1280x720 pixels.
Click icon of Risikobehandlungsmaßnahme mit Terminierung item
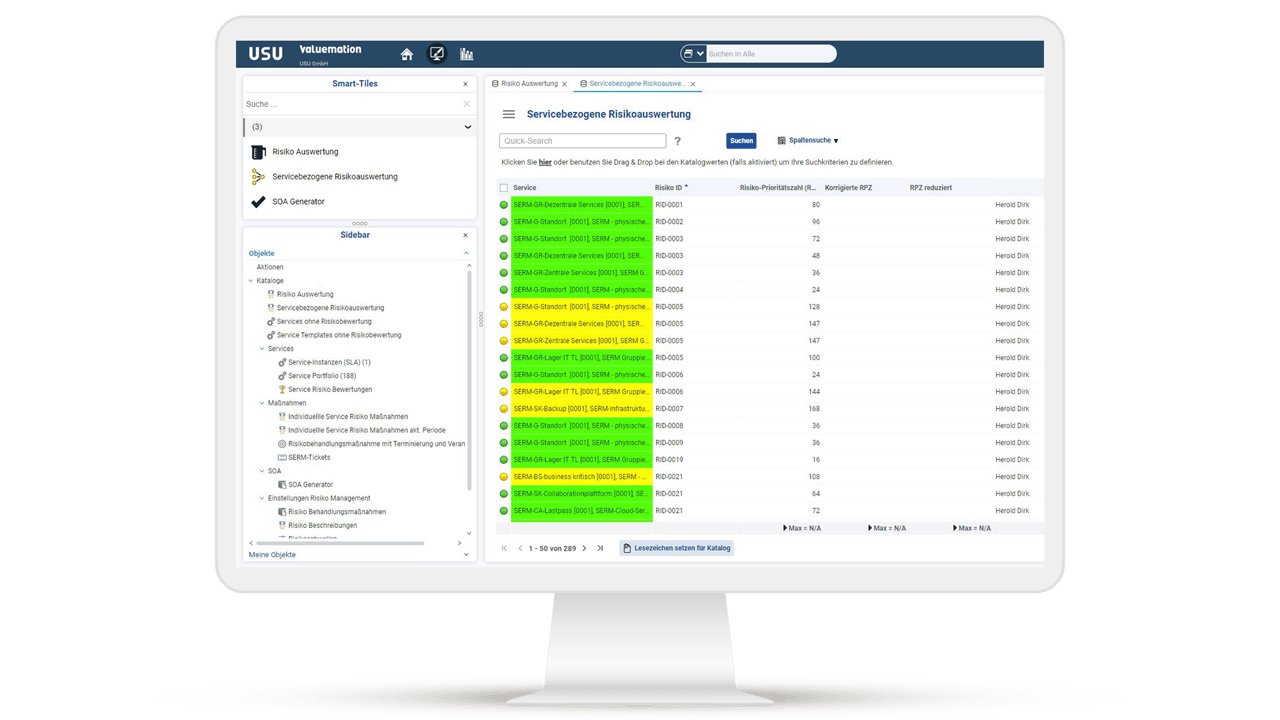tap(282, 444)
